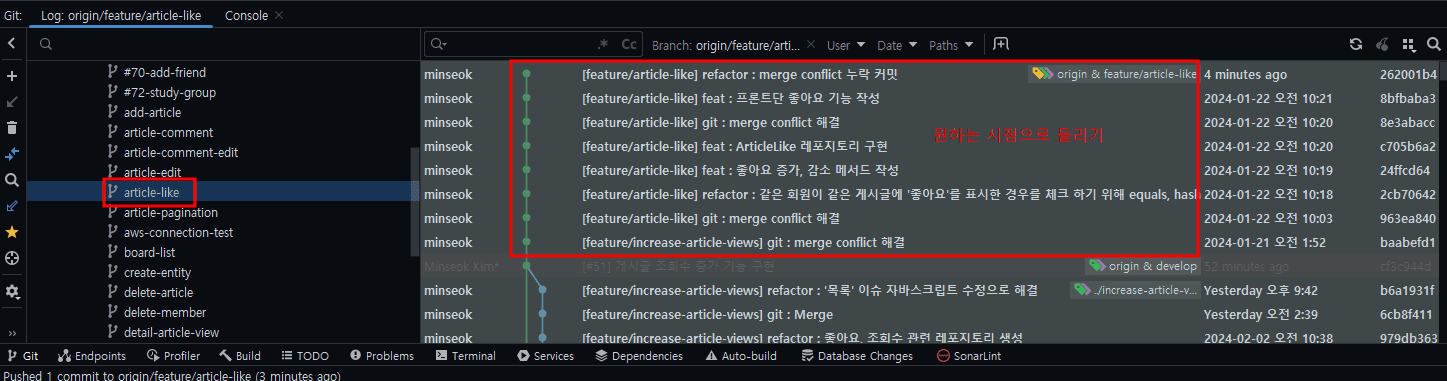Click the Compare with Current icon
Viewport: 1447px width, 381px height.
point(12,154)
